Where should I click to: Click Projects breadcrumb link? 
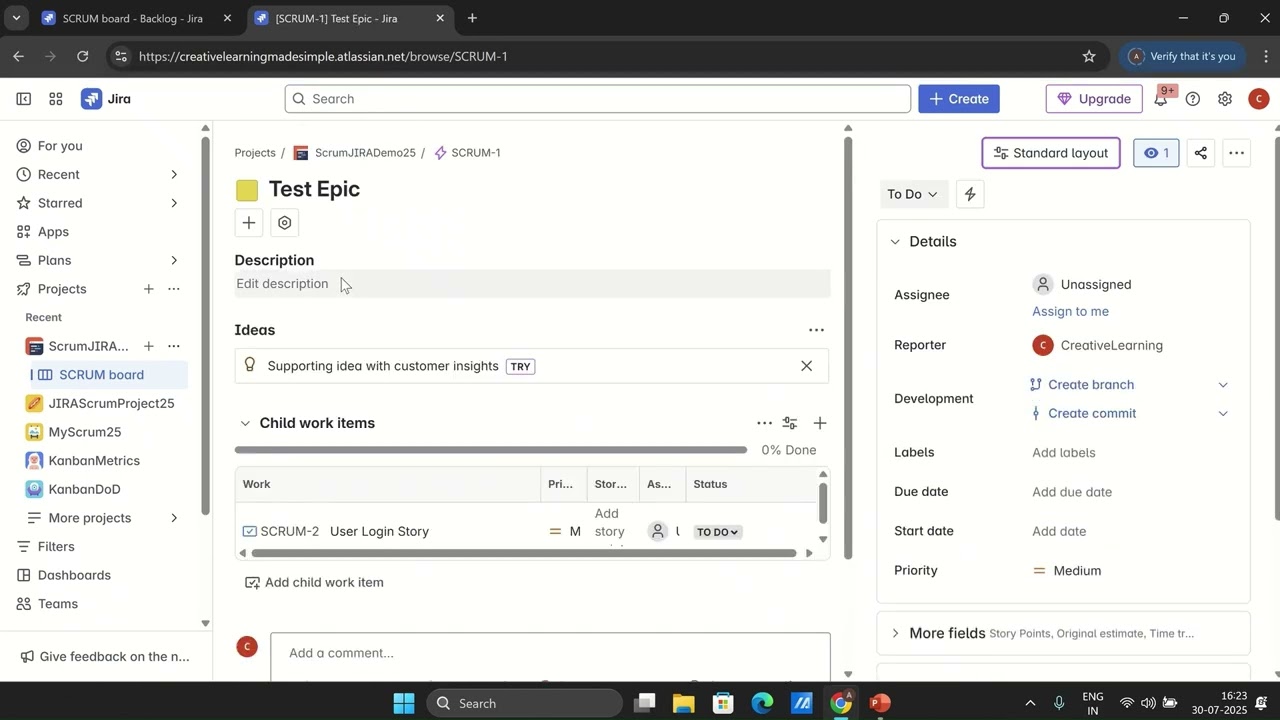255,153
